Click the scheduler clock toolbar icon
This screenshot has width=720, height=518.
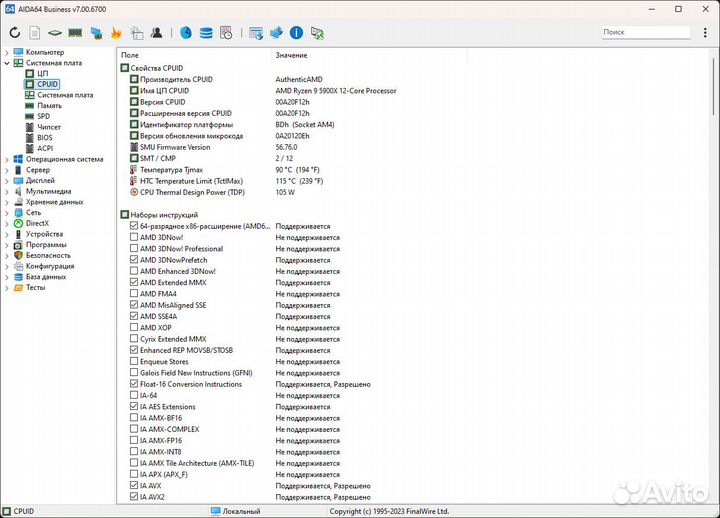[x=226, y=33]
